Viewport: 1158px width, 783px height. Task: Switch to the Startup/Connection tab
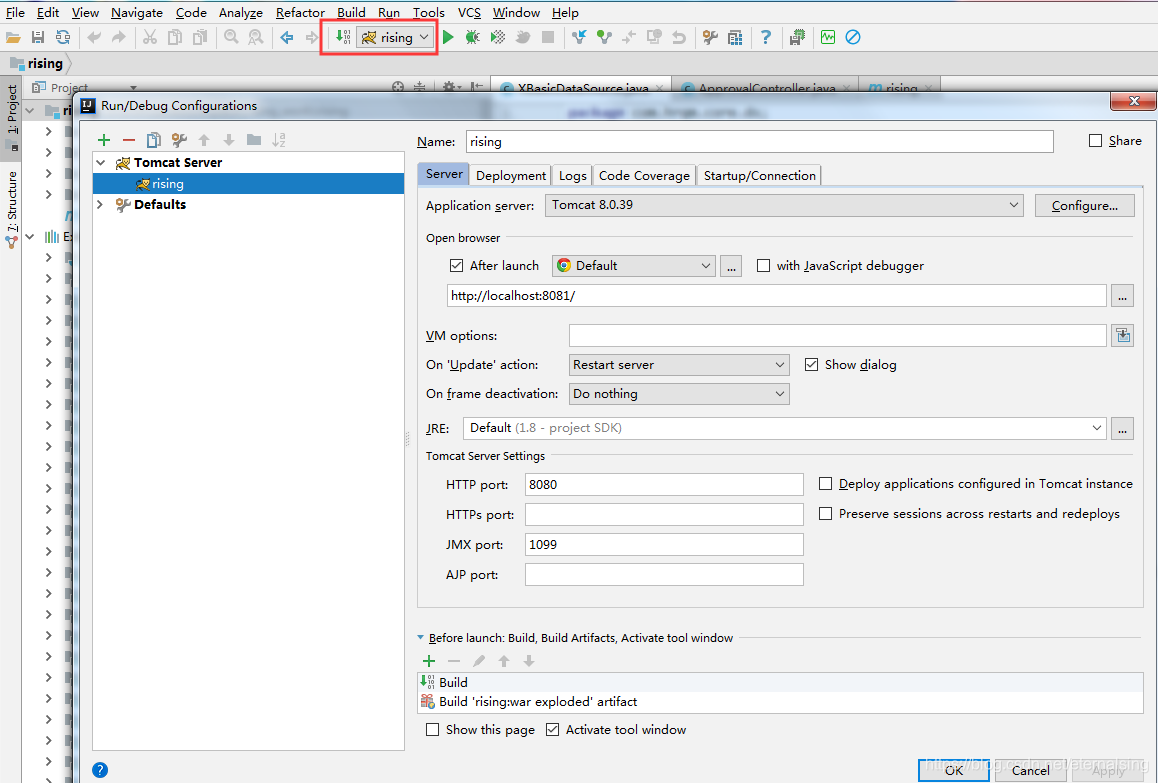coord(759,175)
